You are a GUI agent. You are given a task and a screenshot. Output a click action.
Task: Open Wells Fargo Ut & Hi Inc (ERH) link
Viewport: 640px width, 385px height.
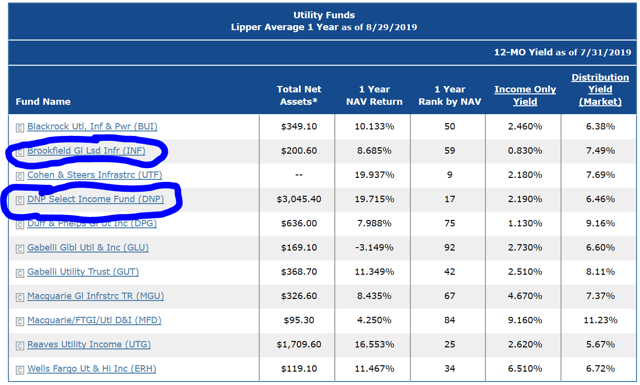(92, 369)
